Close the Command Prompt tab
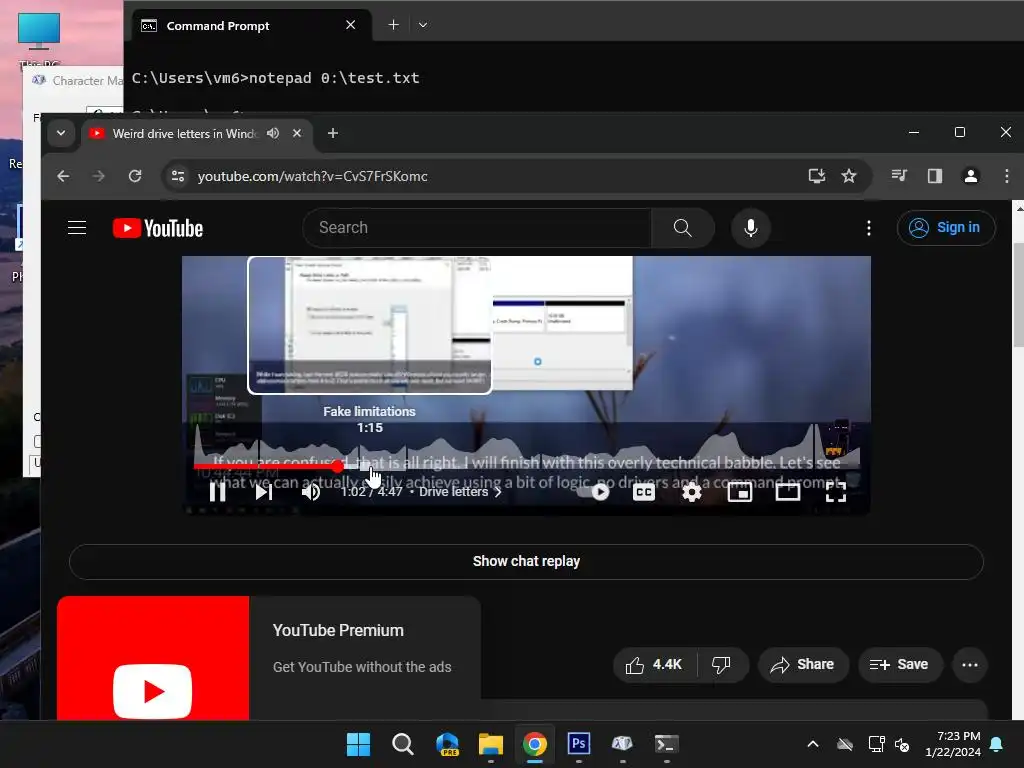 (x=351, y=25)
